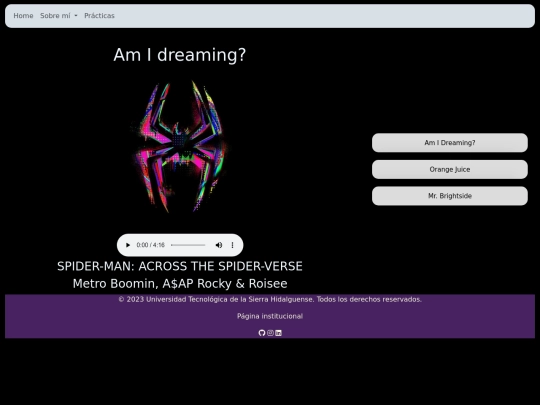This screenshot has width=540, height=405.
Task: Expand the Sobre mí dropdown
Action: click(x=59, y=16)
